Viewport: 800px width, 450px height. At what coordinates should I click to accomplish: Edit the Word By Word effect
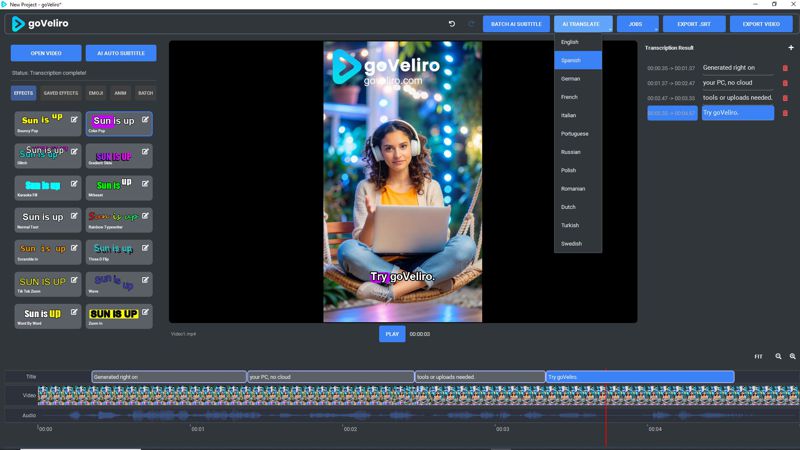74,312
